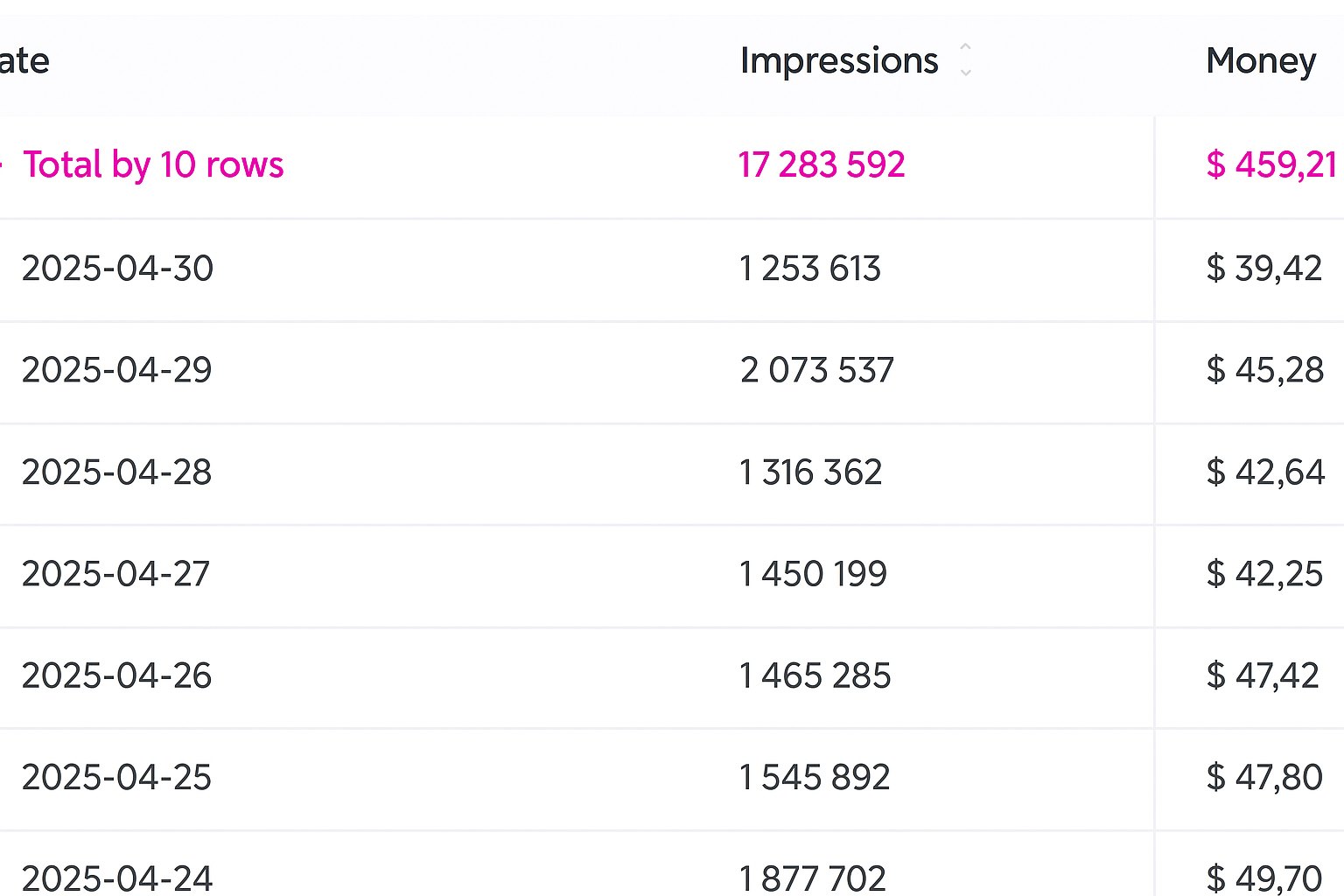
Task: Click the Total by 10 rows label
Action: [153, 164]
